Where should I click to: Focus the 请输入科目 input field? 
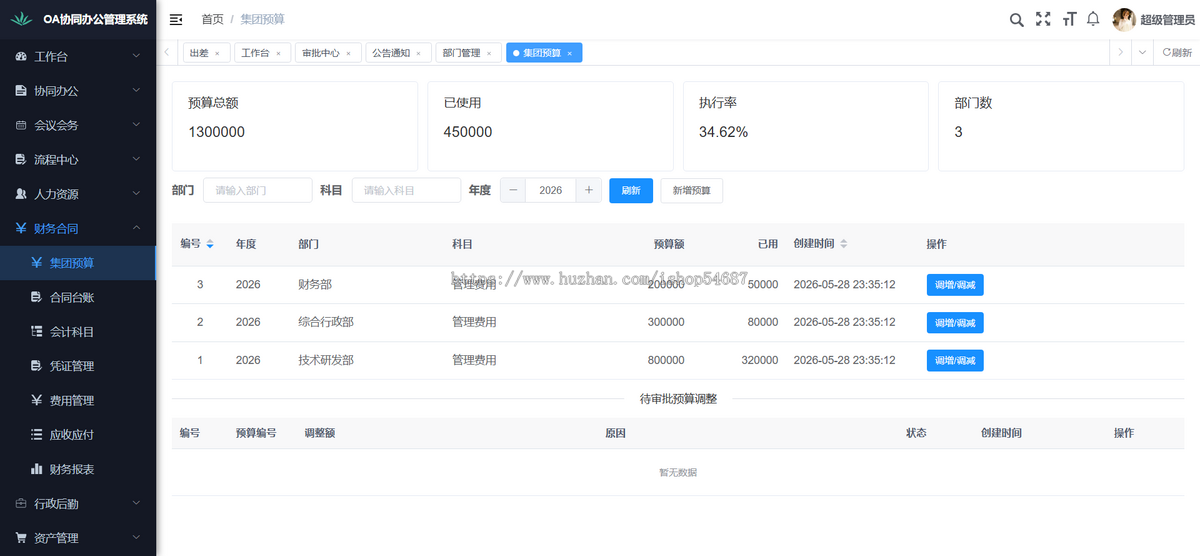[406, 190]
